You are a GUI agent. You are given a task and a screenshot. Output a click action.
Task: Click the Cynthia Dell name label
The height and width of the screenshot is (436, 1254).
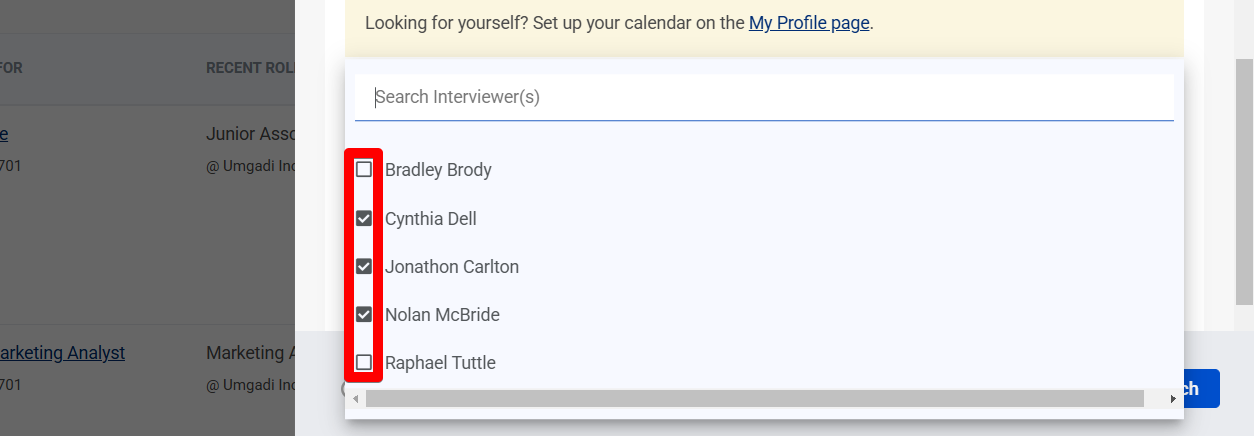click(430, 218)
